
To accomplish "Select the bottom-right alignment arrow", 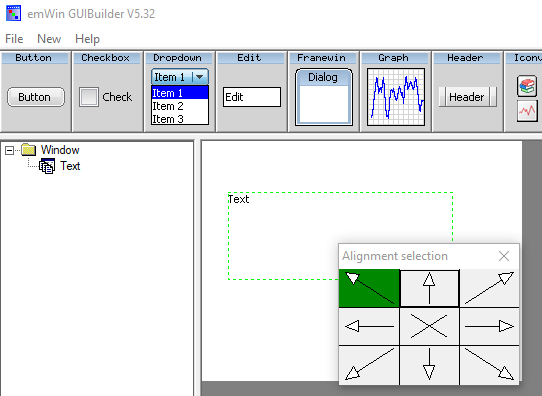I will (489, 365).
